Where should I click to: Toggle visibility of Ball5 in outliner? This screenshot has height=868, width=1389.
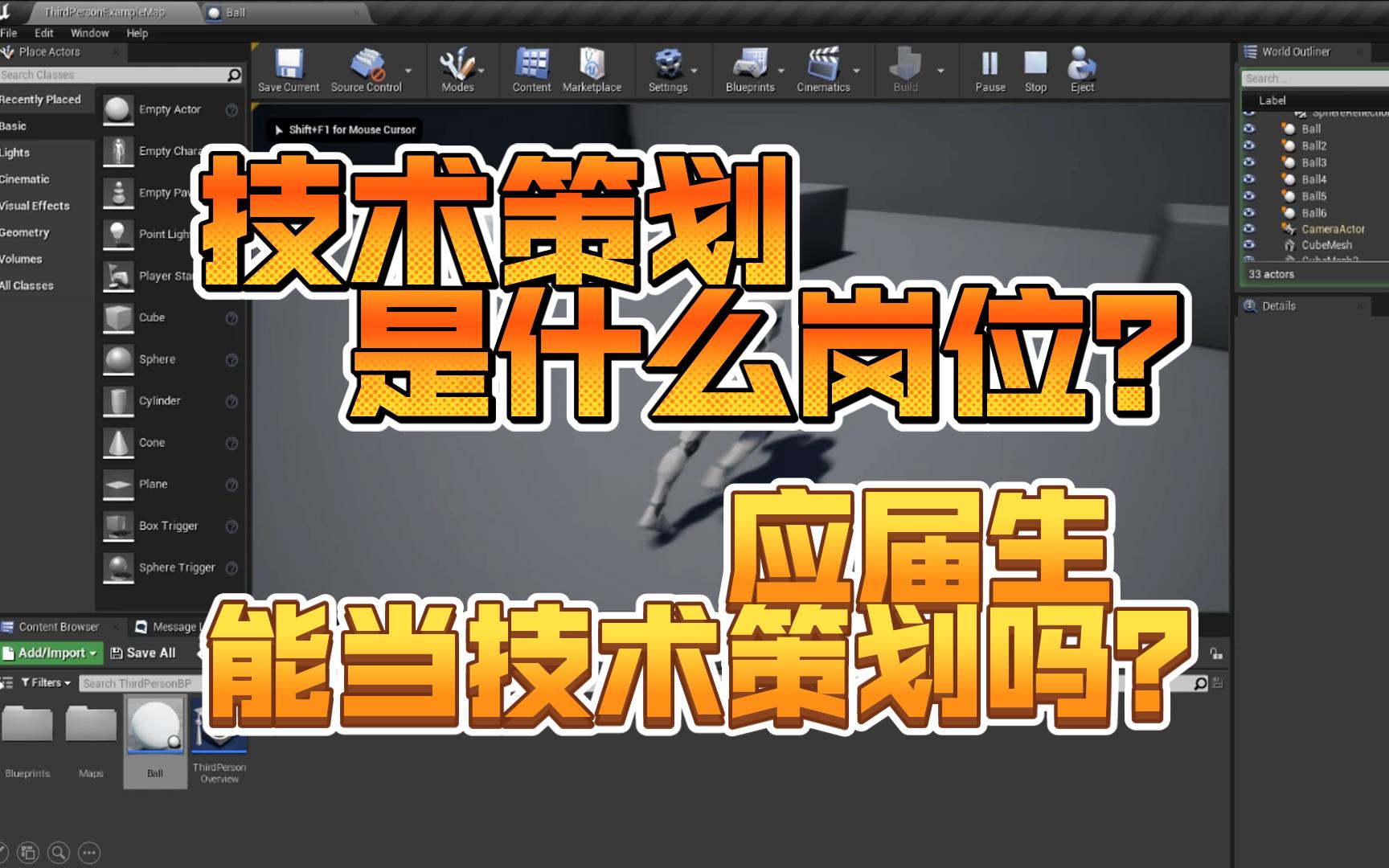point(1249,196)
